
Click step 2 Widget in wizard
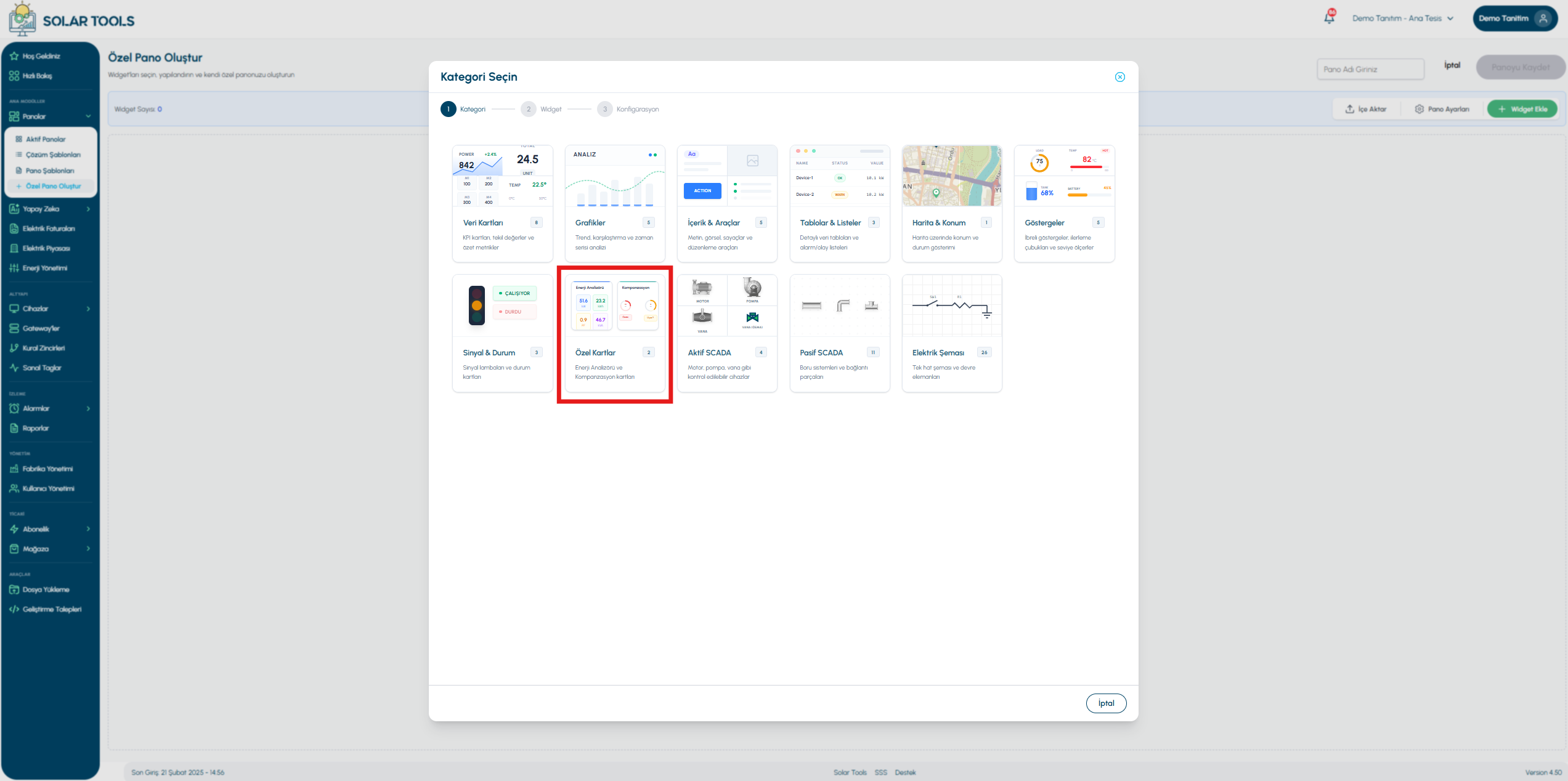541,109
